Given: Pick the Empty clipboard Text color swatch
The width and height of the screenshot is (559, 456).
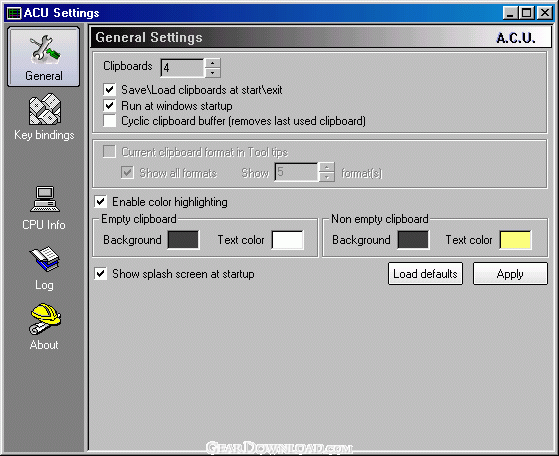Looking at the screenshot, I should 288,240.
